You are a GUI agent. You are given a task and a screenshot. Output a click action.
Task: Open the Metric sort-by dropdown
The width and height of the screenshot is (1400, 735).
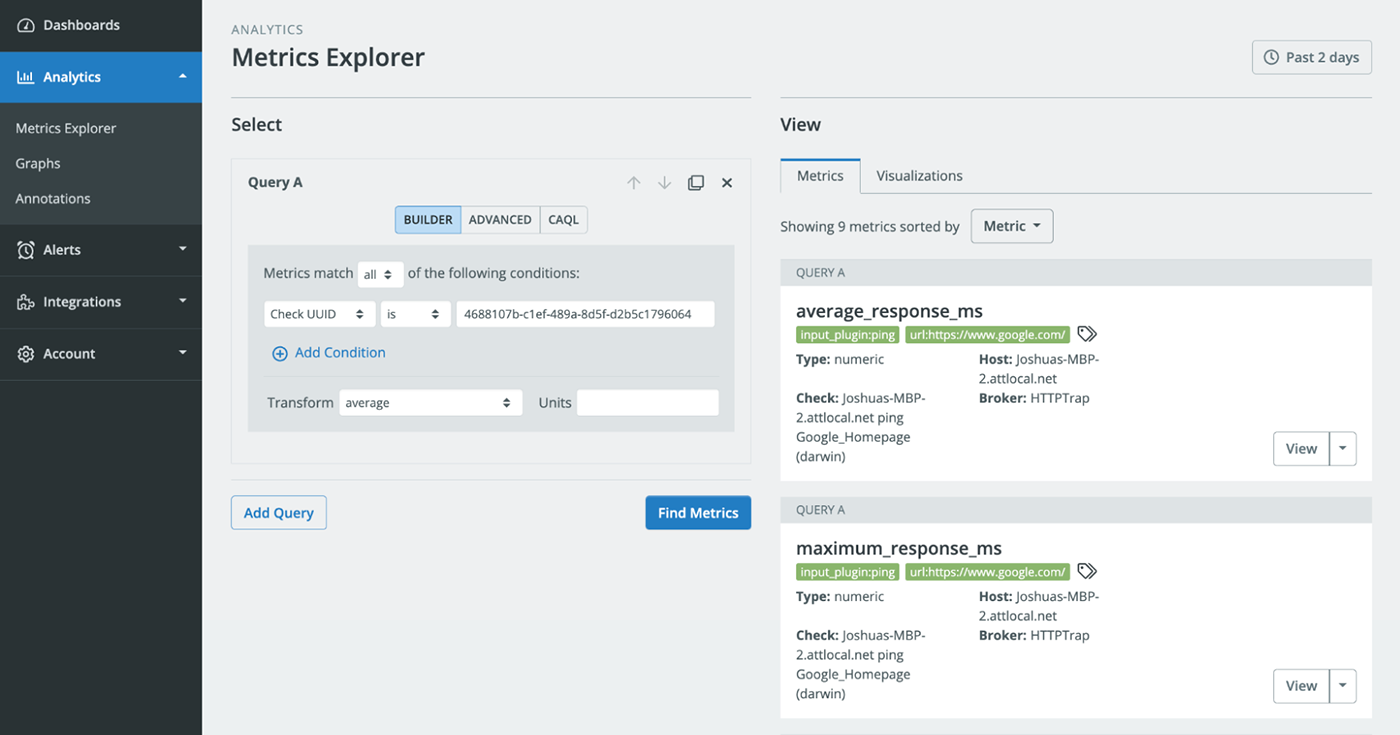tap(1011, 226)
